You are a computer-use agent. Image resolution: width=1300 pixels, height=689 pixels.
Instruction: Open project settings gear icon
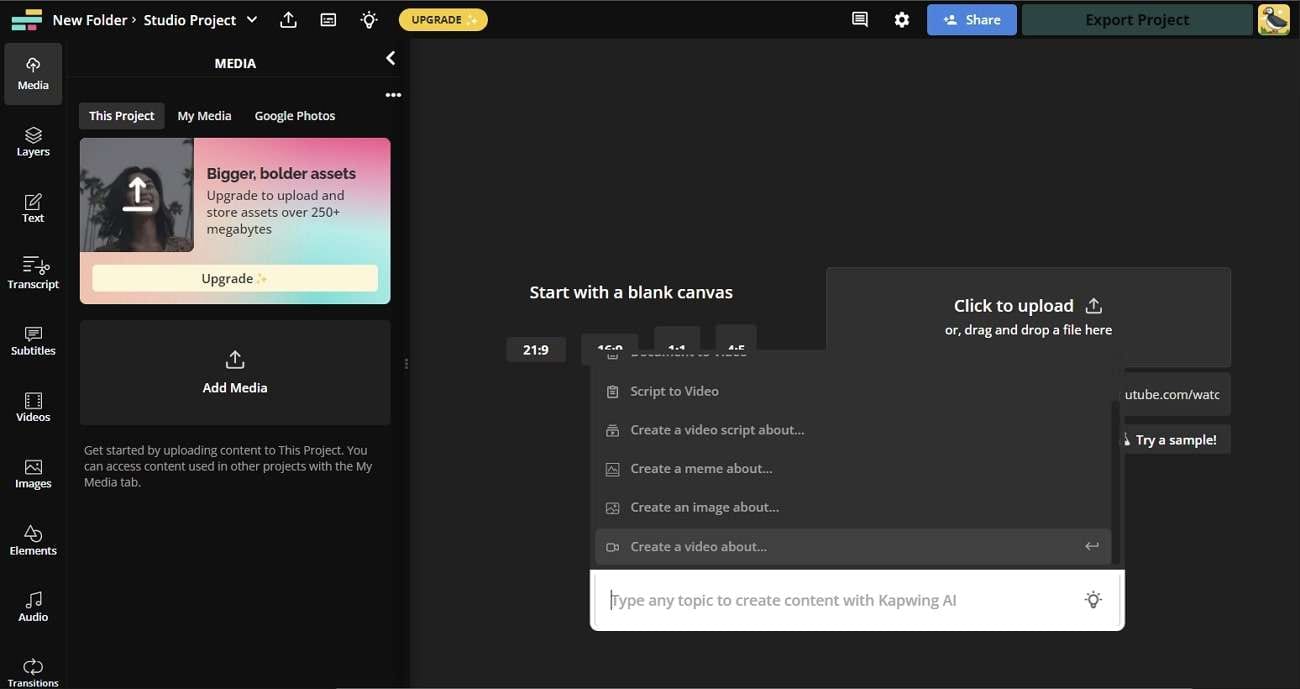click(x=902, y=19)
